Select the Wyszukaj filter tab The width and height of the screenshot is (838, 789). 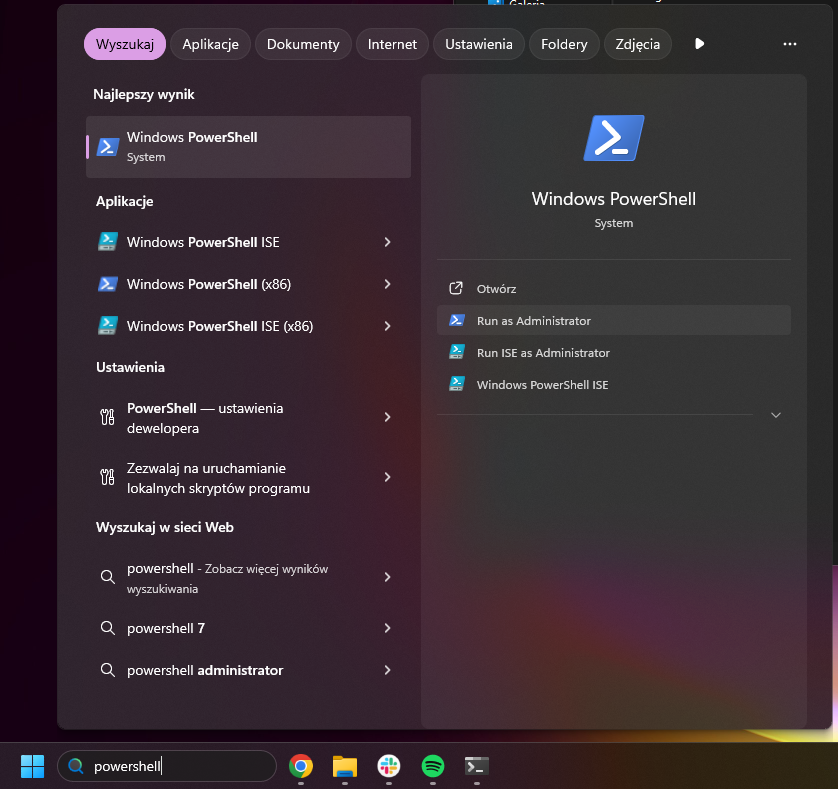[x=125, y=44]
